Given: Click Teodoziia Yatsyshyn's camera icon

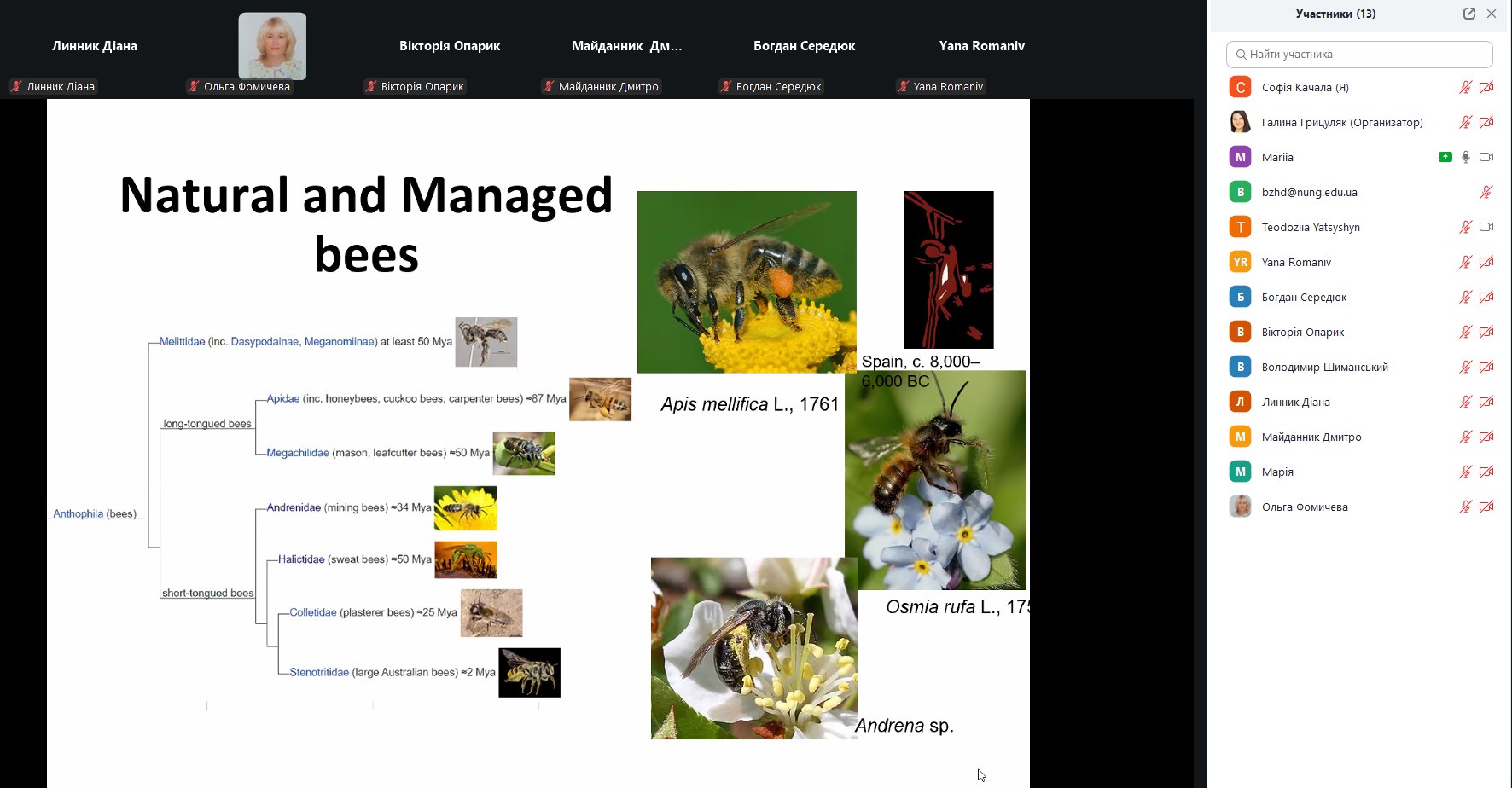Looking at the screenshot, I should pos(1486,227).
